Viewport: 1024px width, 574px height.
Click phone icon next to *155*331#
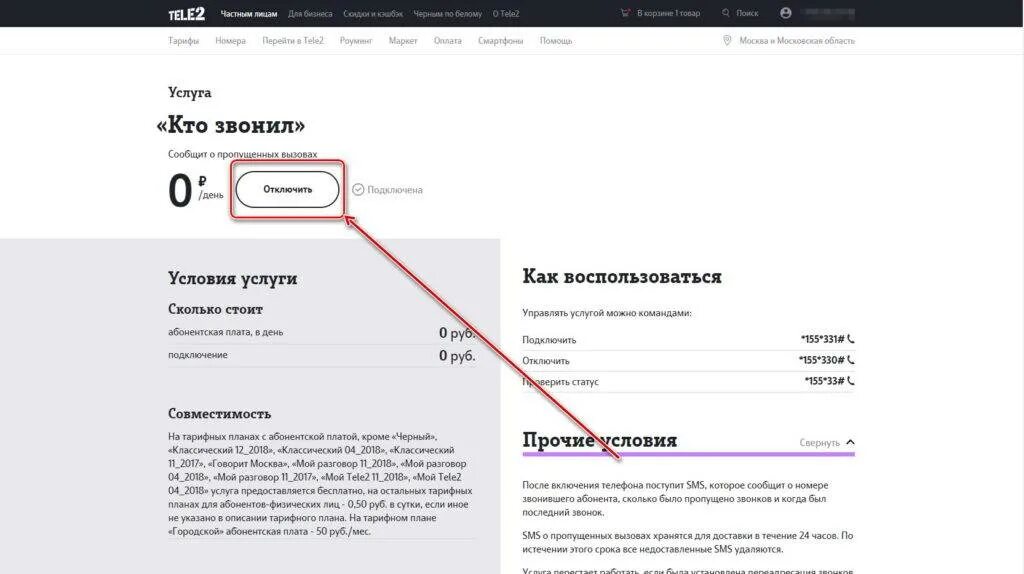click(850, 339)
